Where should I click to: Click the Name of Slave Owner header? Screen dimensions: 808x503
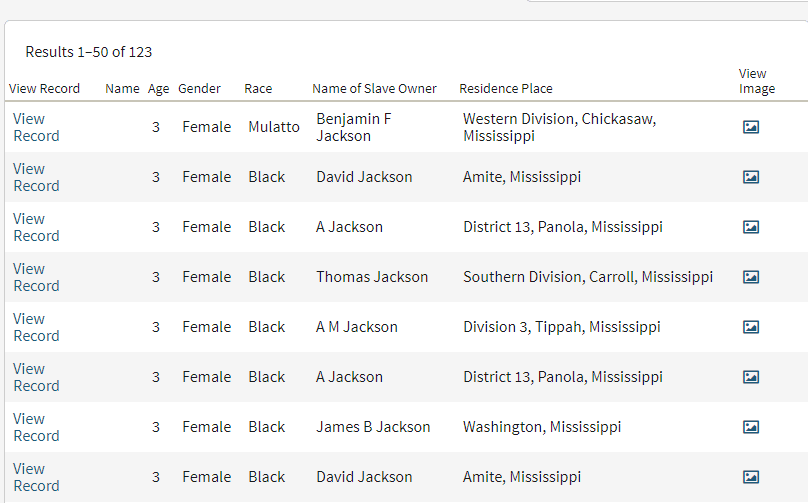point(374,89)
